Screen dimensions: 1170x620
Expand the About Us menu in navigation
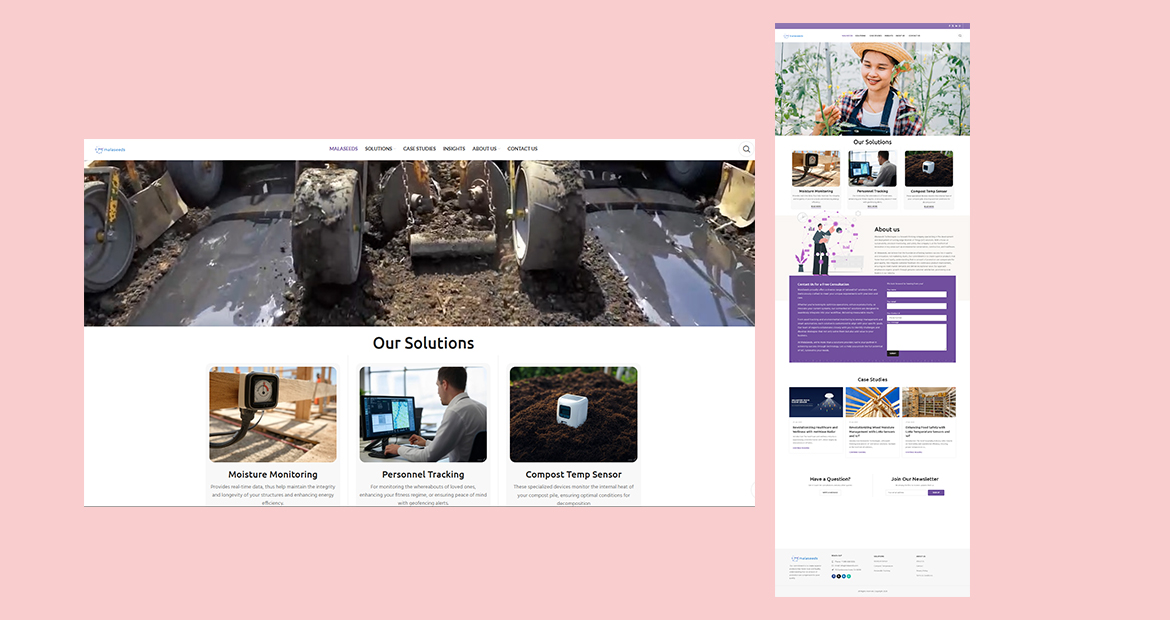pyautogui.click(x=485, y=149)
